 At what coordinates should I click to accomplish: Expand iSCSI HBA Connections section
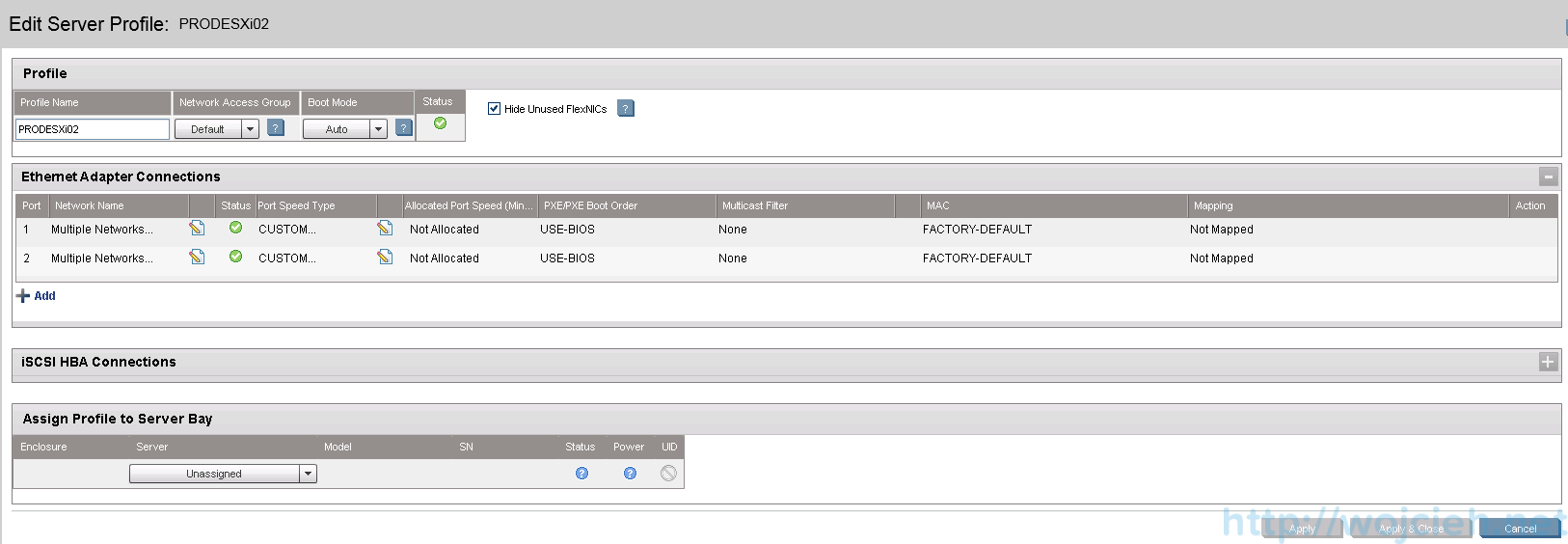pos(1548,362)
